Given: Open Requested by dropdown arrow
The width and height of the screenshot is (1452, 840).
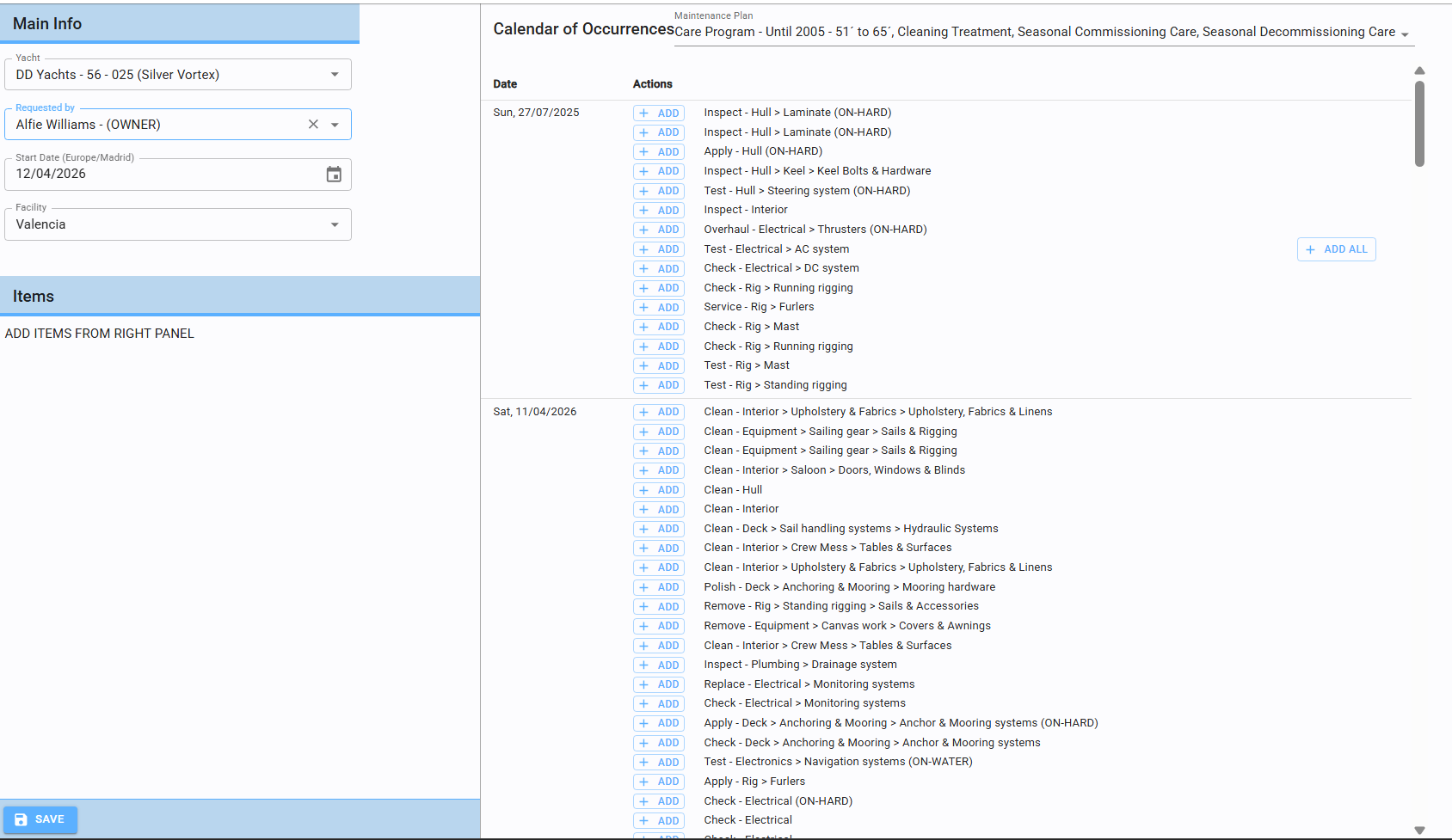Looking at the screenshot, I should (335, 125).
